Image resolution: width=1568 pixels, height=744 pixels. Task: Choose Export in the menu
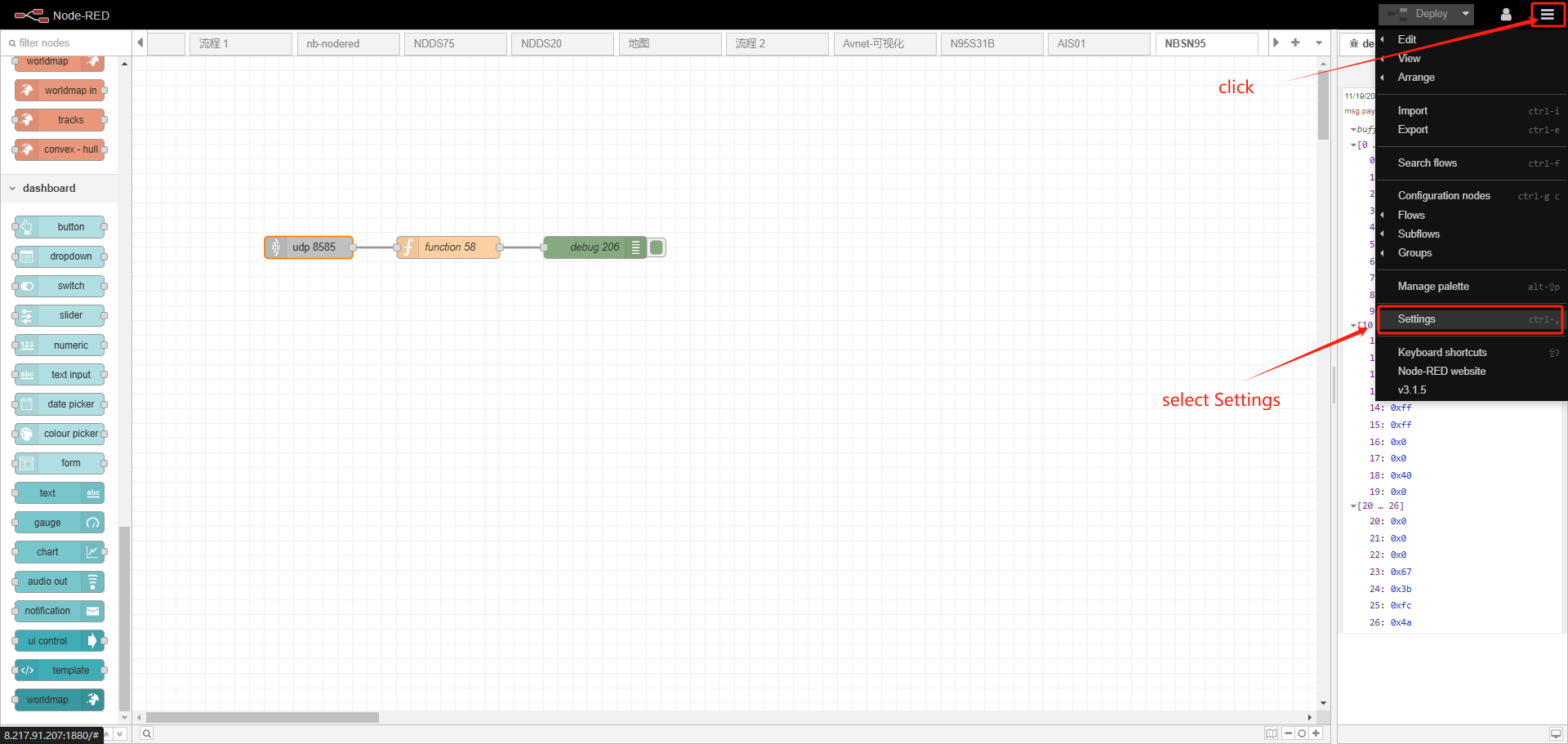tap(1470, 130)
